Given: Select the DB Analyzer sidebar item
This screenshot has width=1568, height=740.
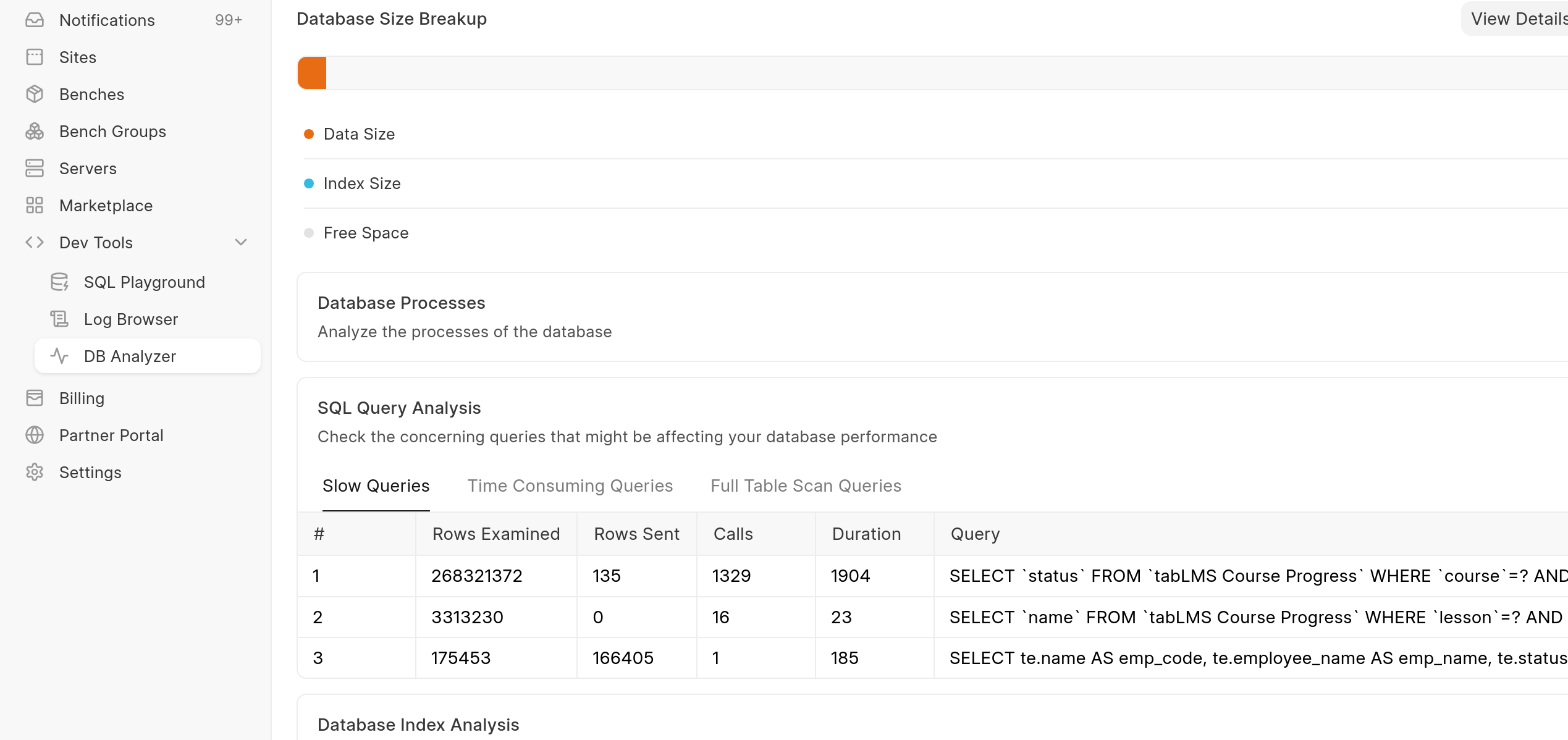Looking at the screenshot, I should click(130, 356).
